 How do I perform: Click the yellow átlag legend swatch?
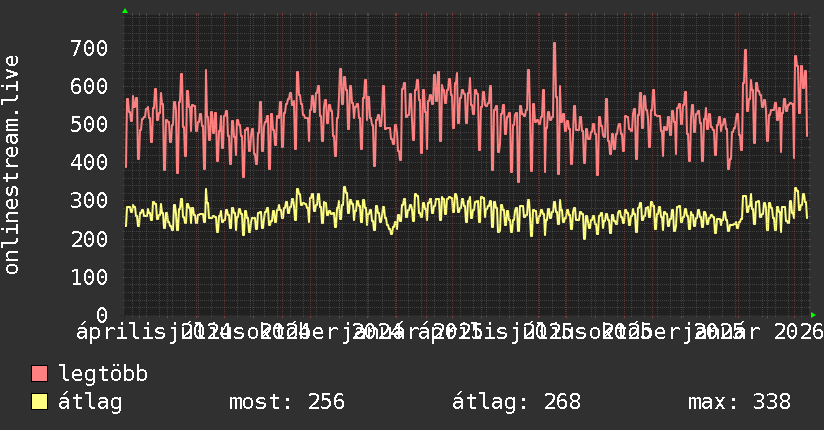click(40, 402)
